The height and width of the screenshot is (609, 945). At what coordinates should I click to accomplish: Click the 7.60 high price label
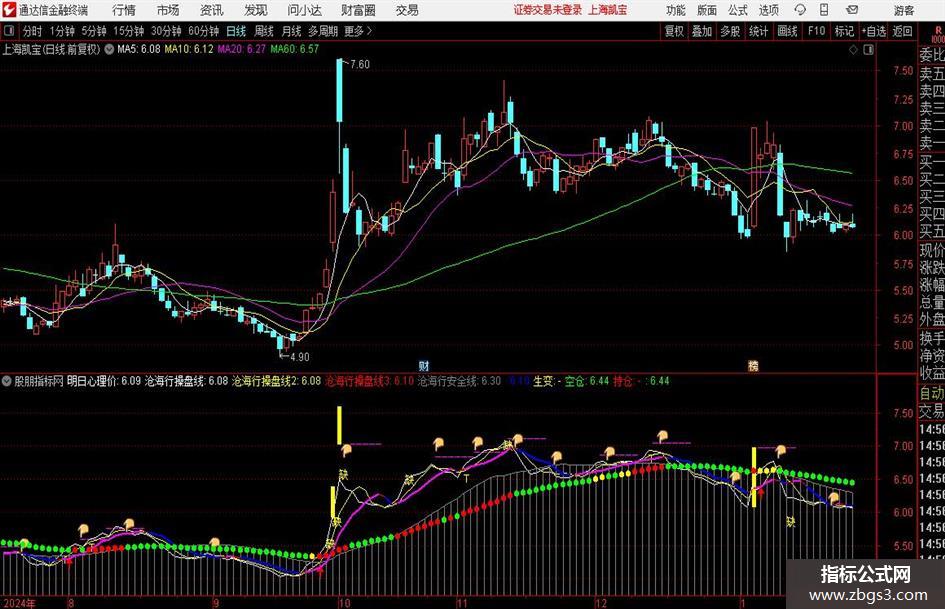click(359, 64)
